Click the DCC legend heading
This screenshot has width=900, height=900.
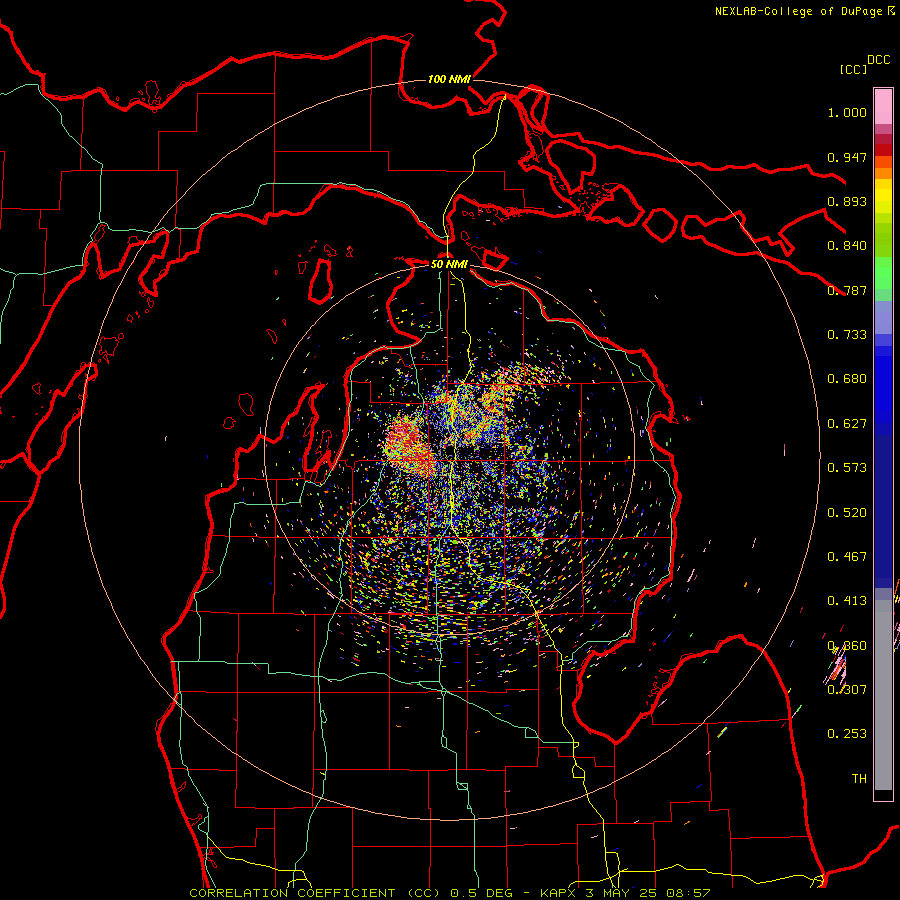pyautogui.click(x=878, y=60)
